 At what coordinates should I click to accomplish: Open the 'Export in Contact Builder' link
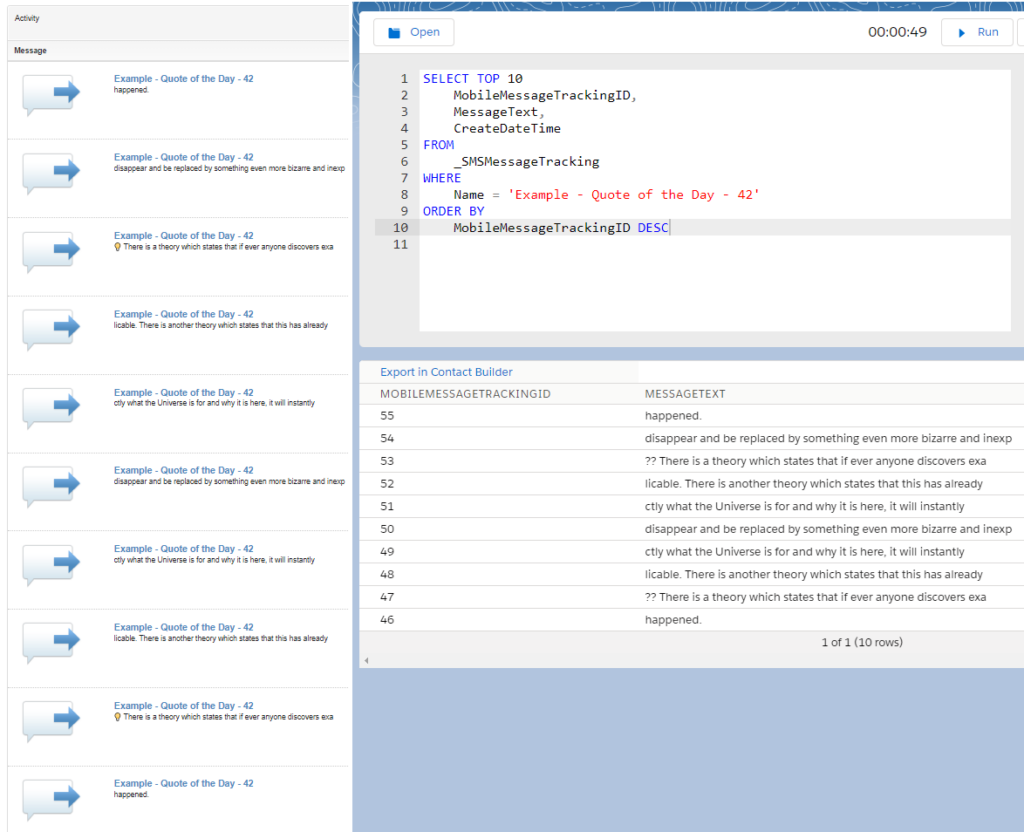pyautogui.click(x=446, y=372)
